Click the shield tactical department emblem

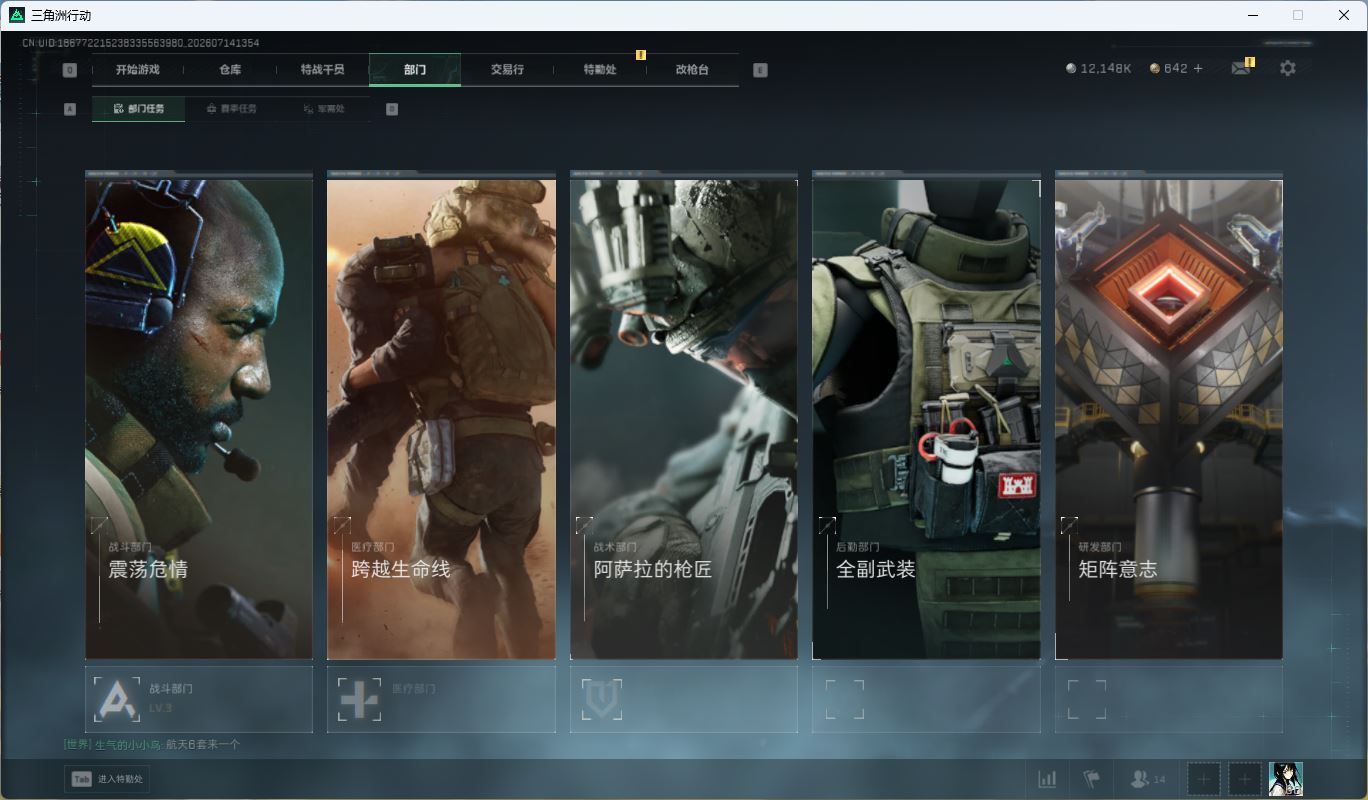click(602, 699)
